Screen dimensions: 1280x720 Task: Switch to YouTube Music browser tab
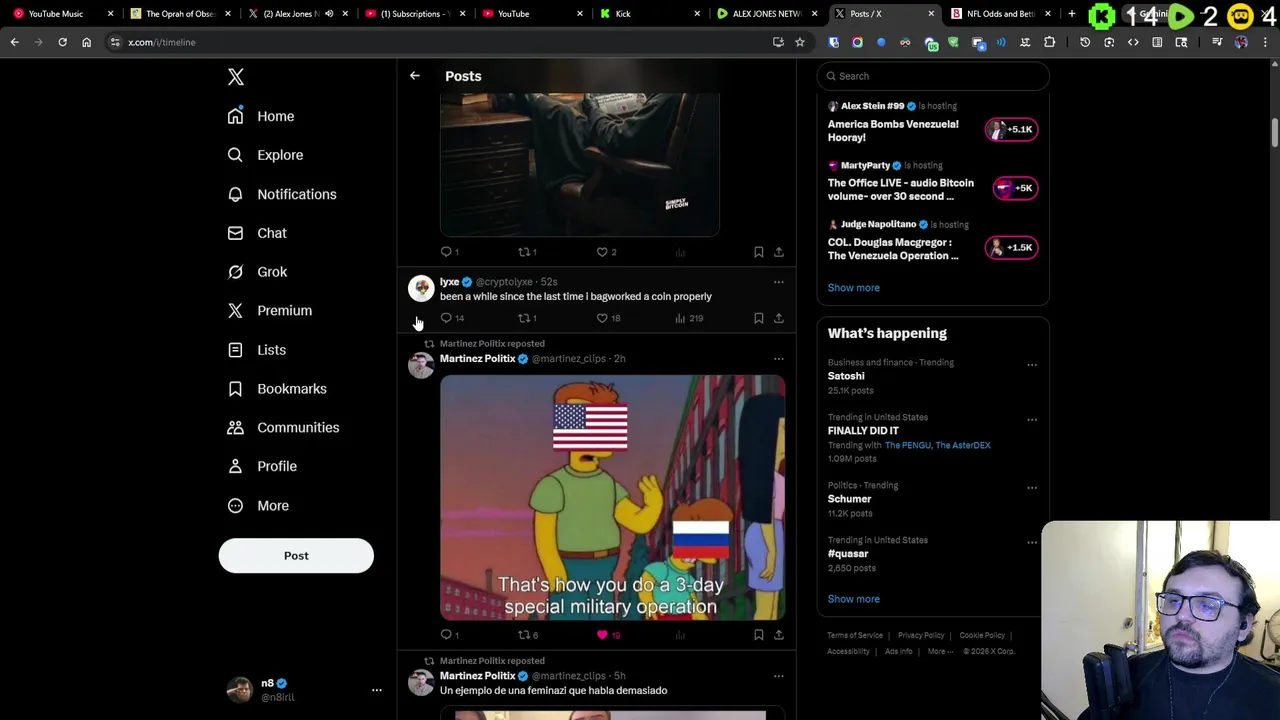60,14
